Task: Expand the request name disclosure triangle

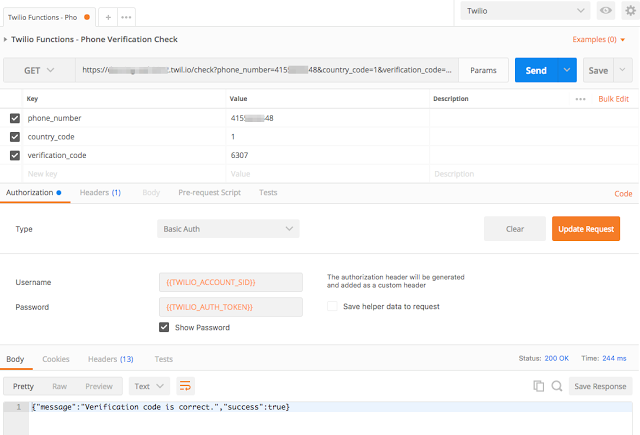Action: pos(5,40)
